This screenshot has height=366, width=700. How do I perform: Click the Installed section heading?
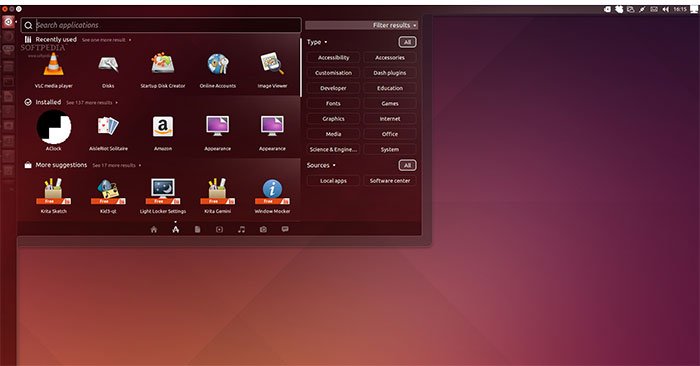coord(48,102)
